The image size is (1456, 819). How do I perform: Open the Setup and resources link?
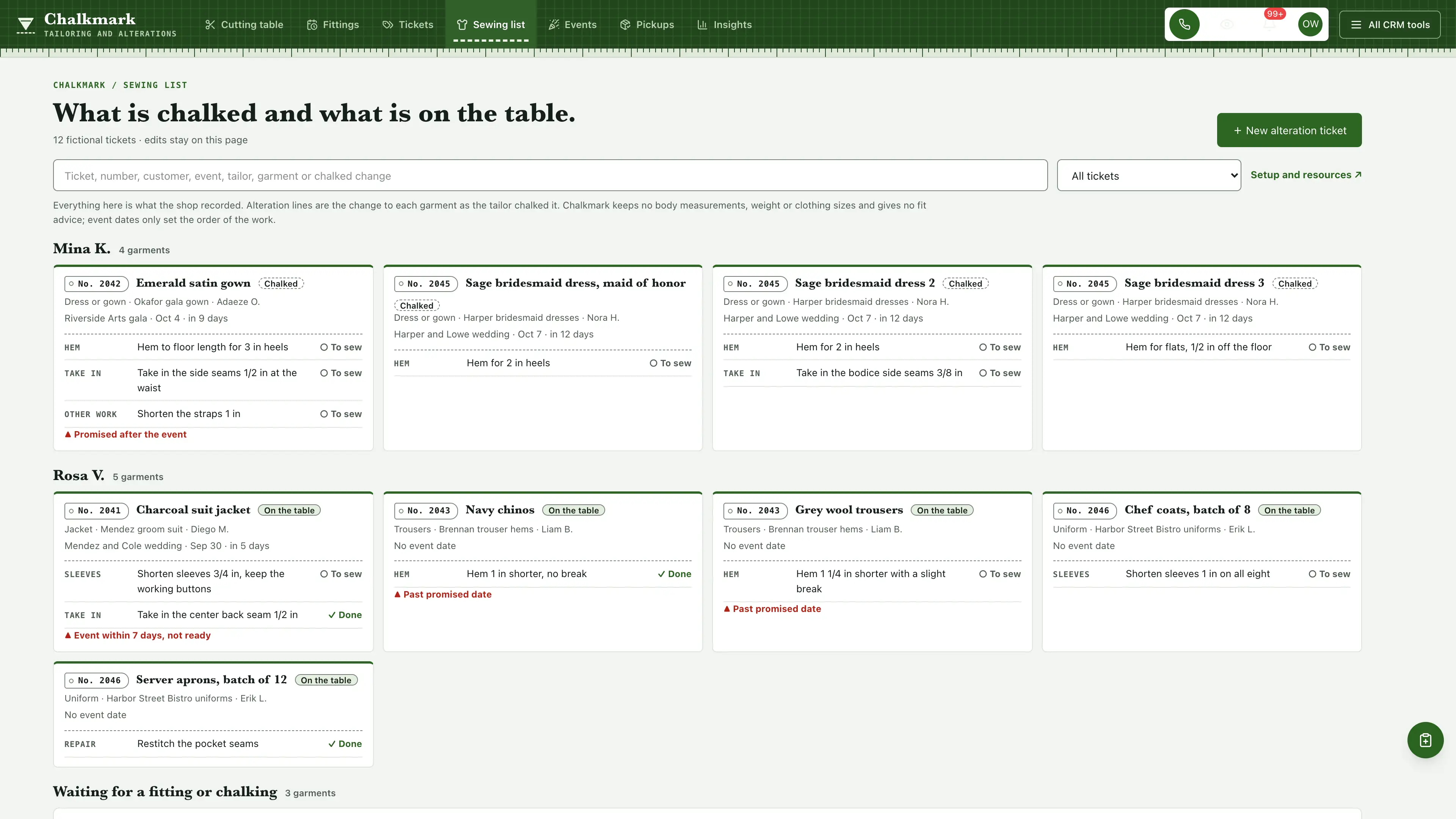click(1306, 175)
